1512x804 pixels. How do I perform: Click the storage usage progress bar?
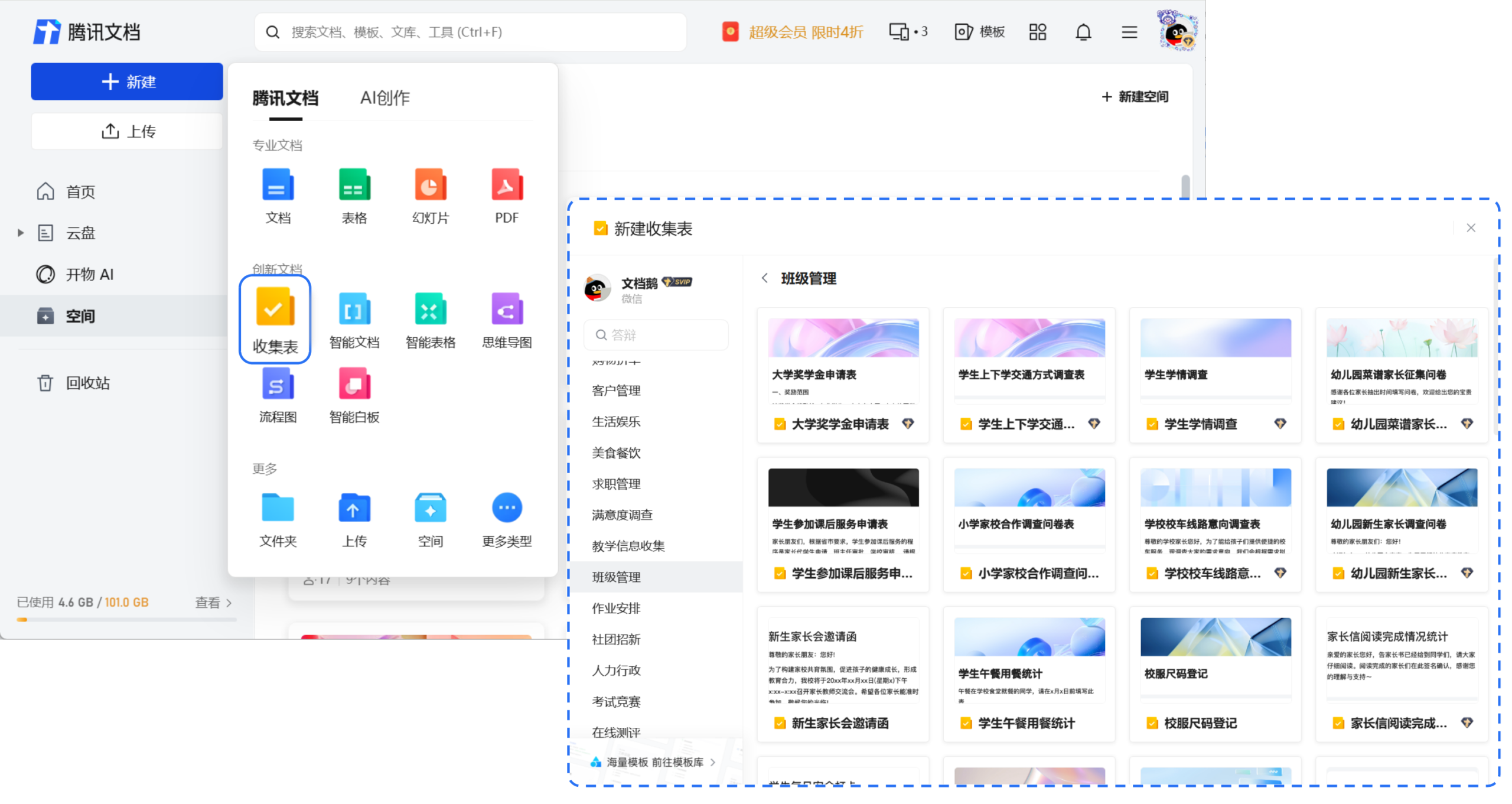click(126, 619)
